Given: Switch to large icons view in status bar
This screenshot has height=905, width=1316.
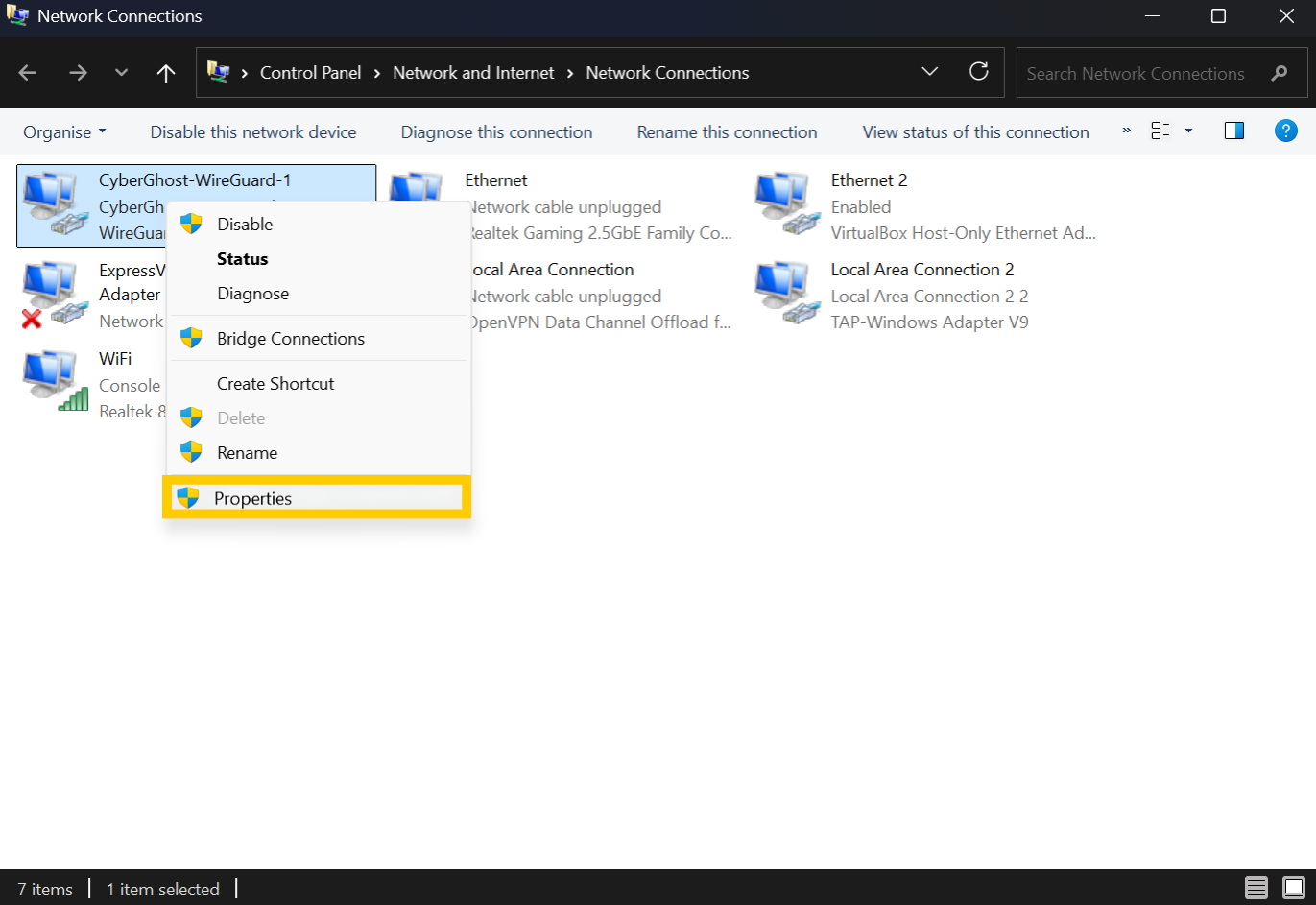Looking at the screenshot, I should [x=1294, y=888].
